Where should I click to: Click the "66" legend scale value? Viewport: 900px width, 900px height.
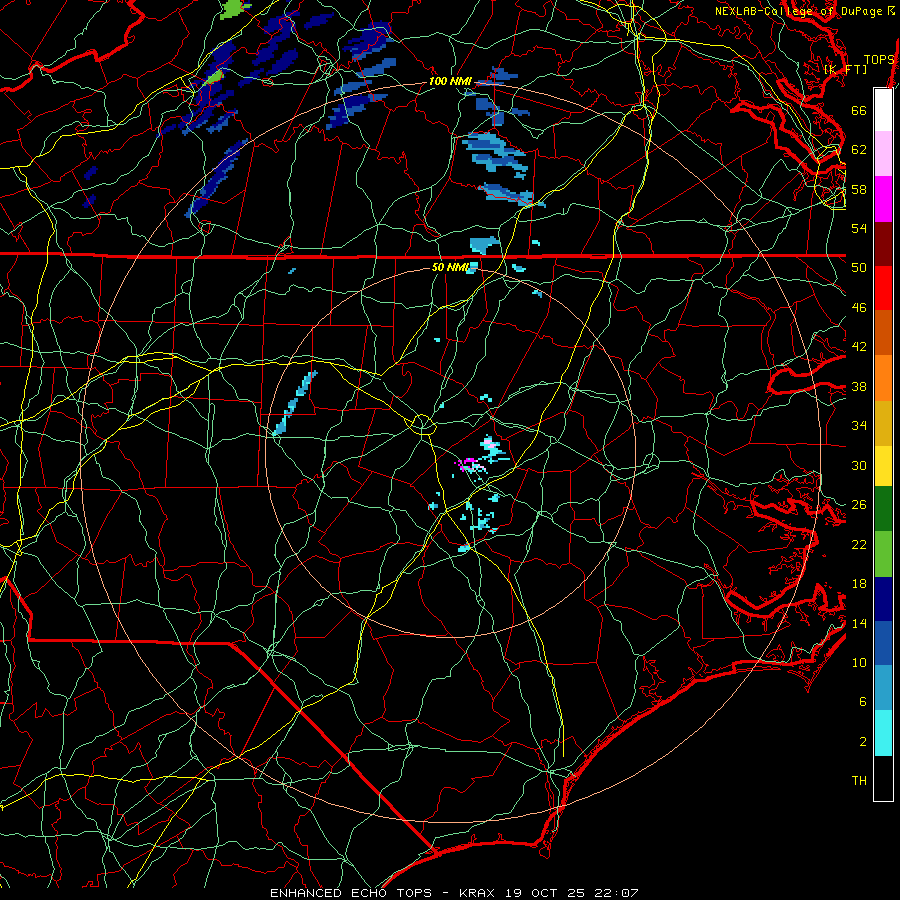click(x=859, y=110)
